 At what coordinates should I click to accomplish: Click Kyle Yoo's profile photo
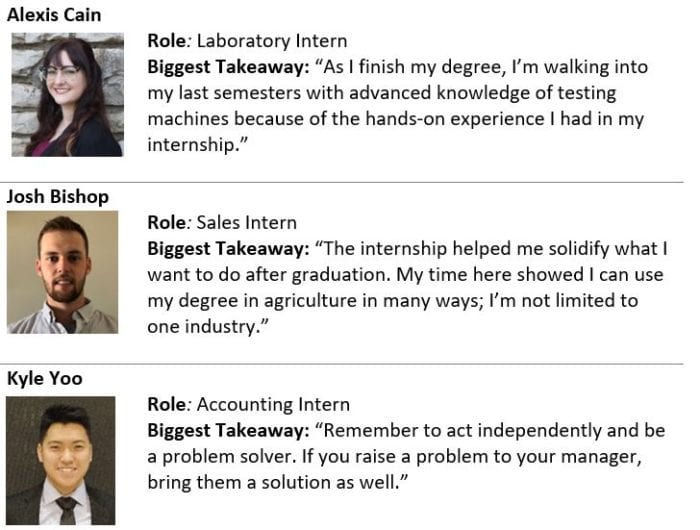pyautogui.click(x=61, y=461)
